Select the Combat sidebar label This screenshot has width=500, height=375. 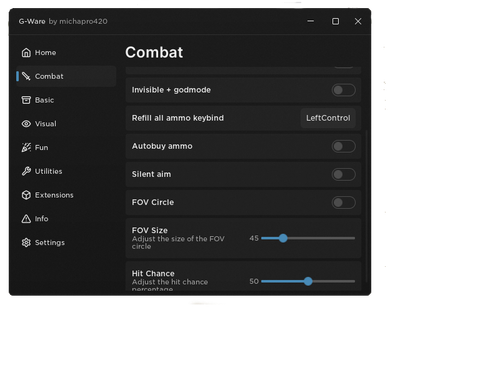[x=49, y=76]
